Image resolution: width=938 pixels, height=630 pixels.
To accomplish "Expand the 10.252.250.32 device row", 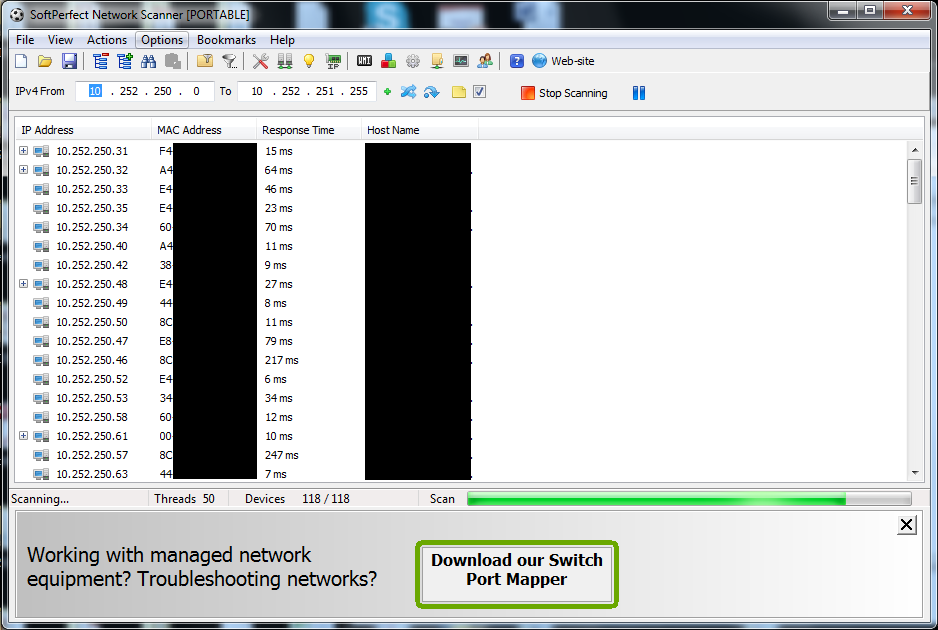I will click(x=23, y=170).
